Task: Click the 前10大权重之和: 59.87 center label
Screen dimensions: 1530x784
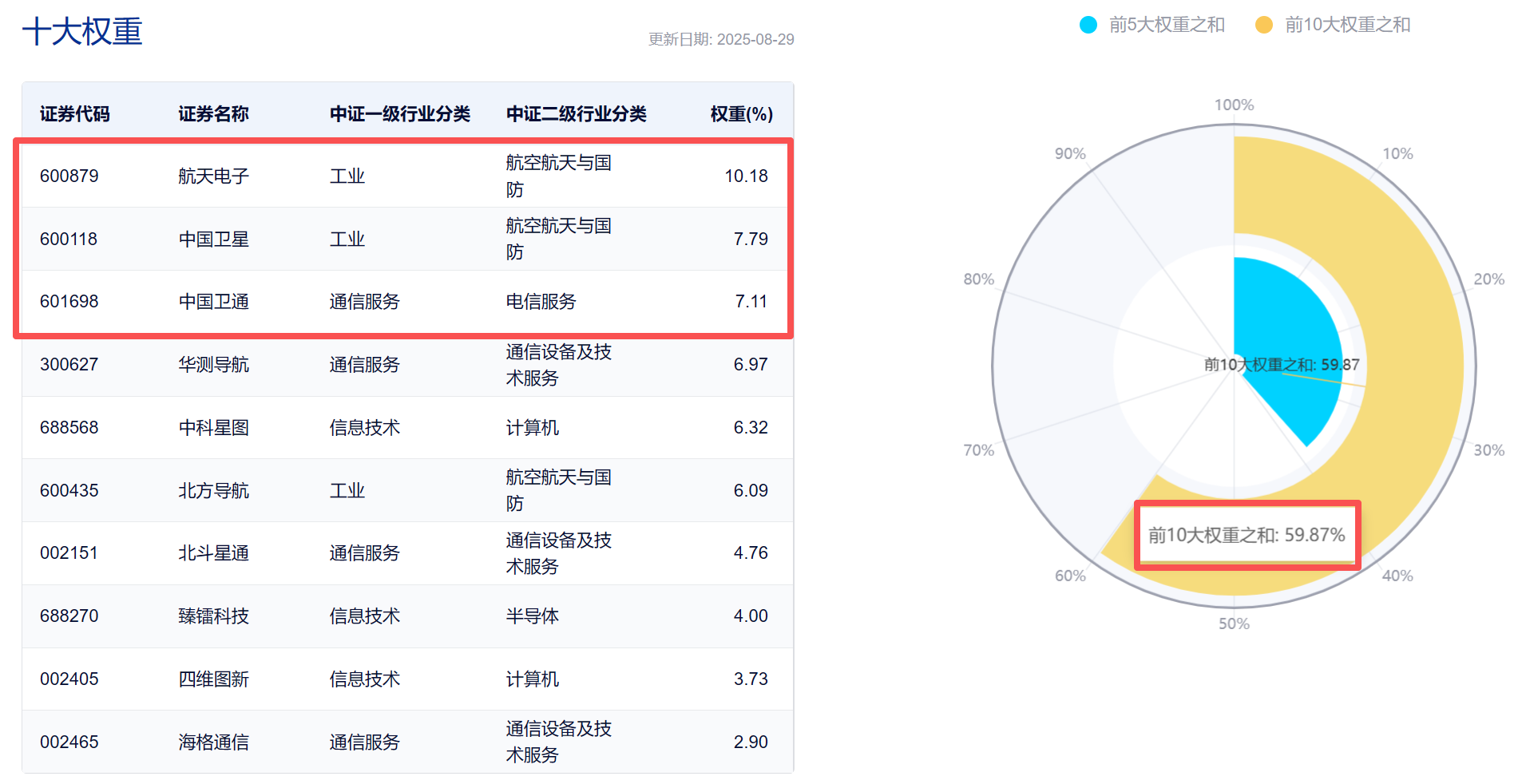Action: click(1281, 365)
